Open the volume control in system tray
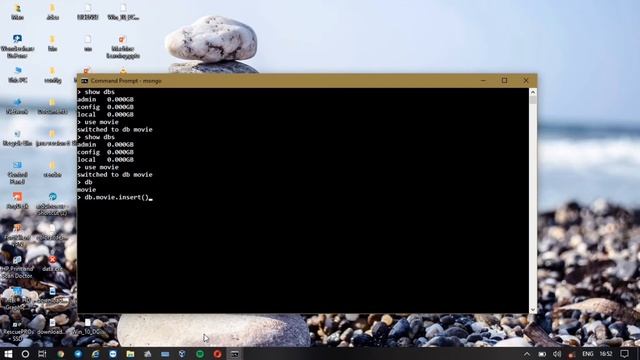The width and height of the screenshot is (640, 360). click(557, 354)
